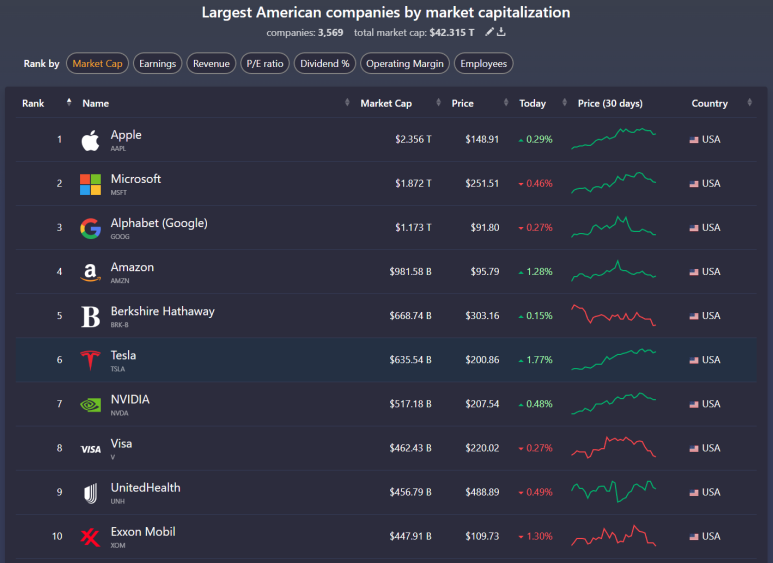Open the Apple company link
The height and width of the screenshot is (563, 773).
[x=126, y=135]
